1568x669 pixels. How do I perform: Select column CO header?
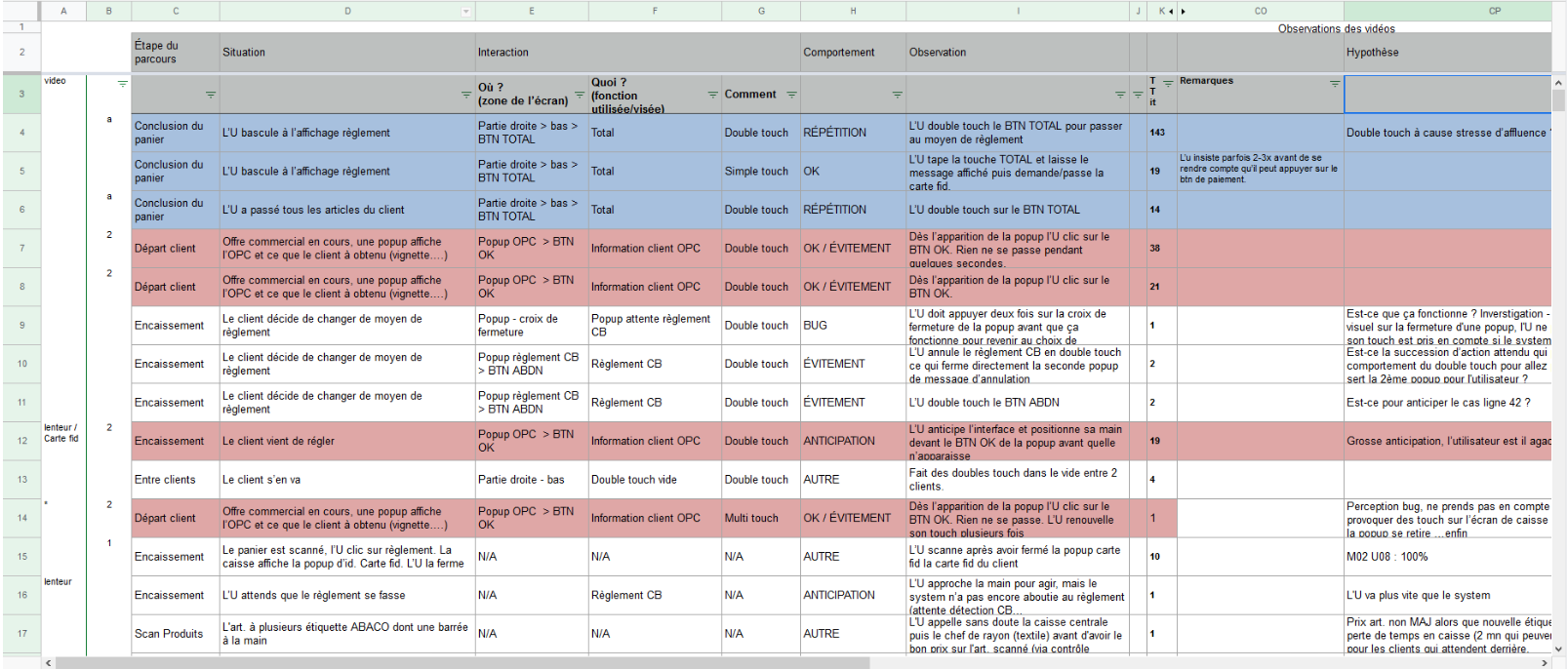pos(1261,11)
